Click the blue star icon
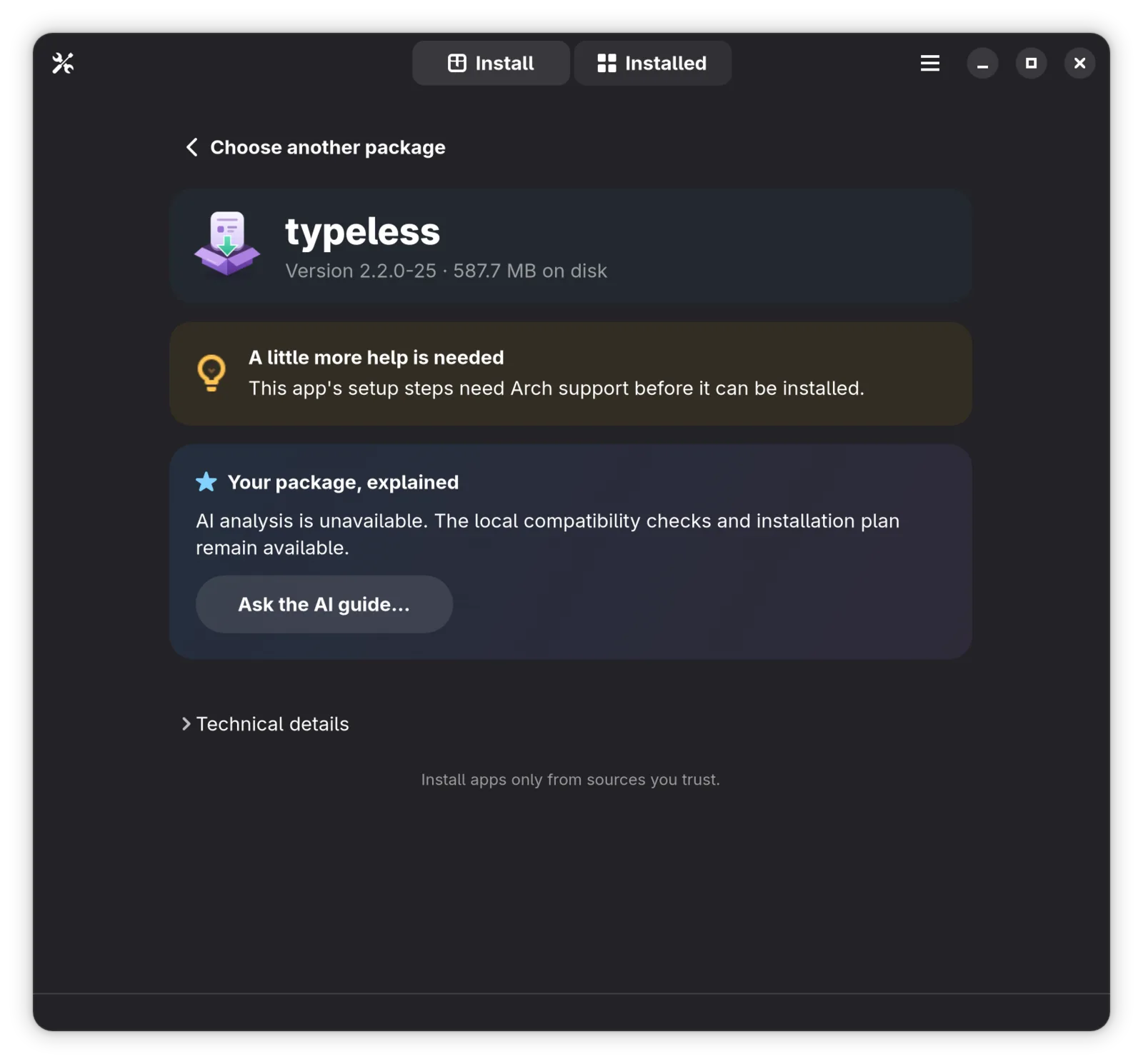This screenshot has width=1143, height=1064. click(x=206, y=482)
